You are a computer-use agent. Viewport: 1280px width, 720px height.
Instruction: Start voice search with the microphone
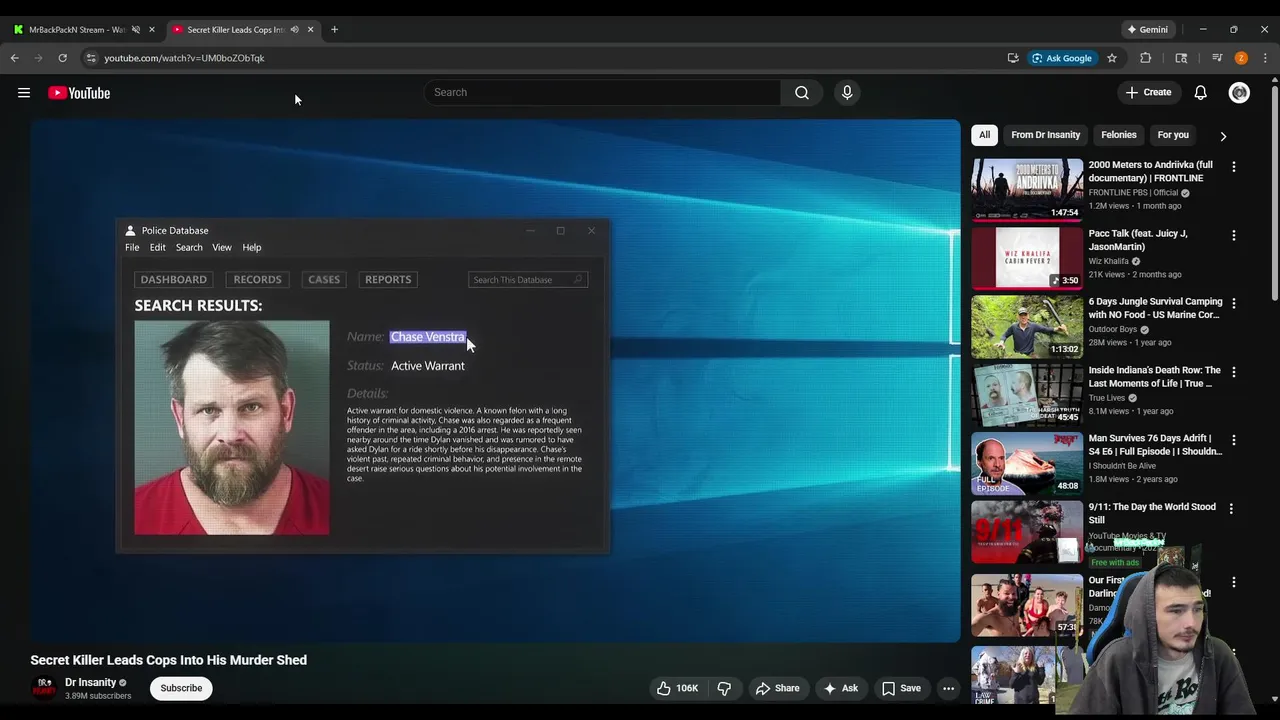(x=847, y=92)
